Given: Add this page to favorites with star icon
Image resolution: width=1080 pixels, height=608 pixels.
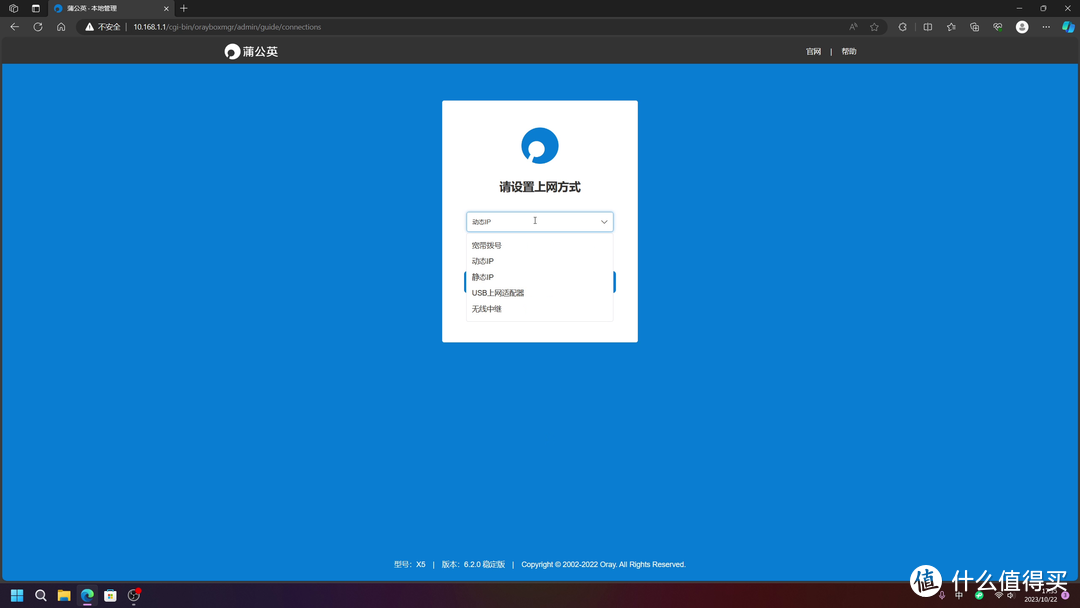Looking at the screenshot, I should tap(874, 27).
